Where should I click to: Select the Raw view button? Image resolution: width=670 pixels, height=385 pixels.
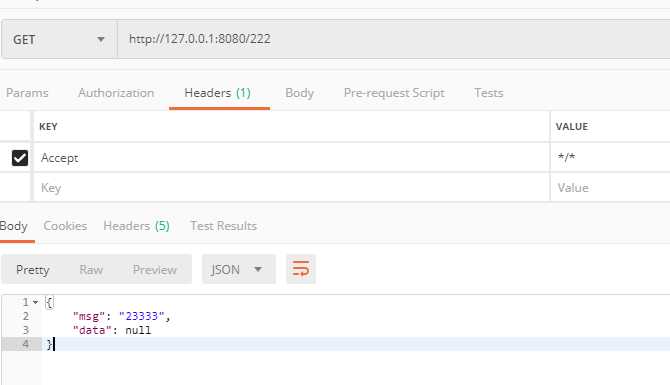(91, 270)
